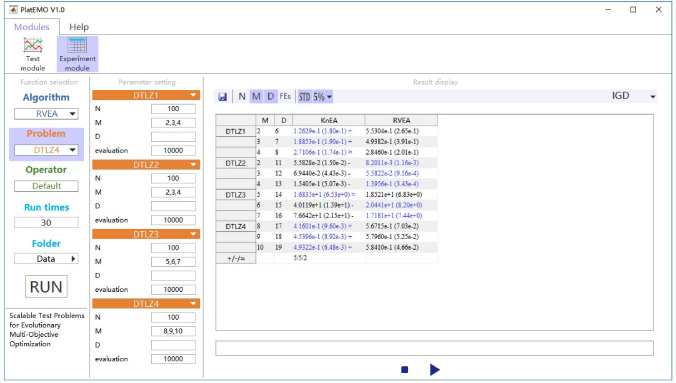676x383 pixels.
Task: Click the empty DTLZ2 D field
Action: [173, 206]
